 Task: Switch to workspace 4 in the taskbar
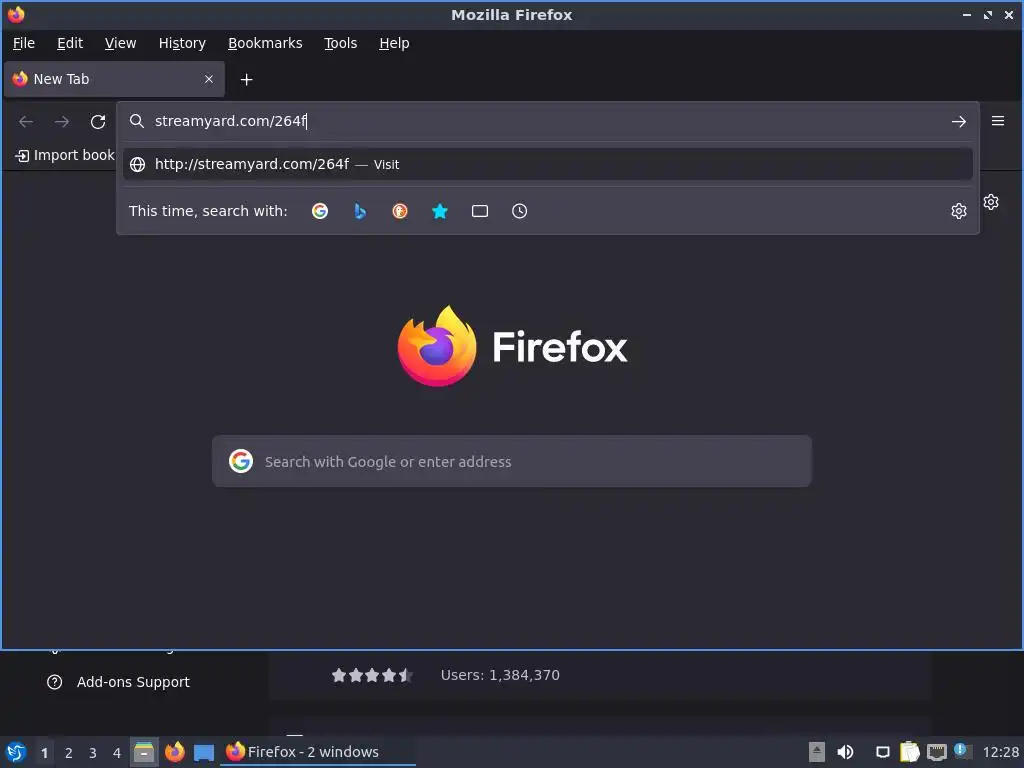pos(117,753)
